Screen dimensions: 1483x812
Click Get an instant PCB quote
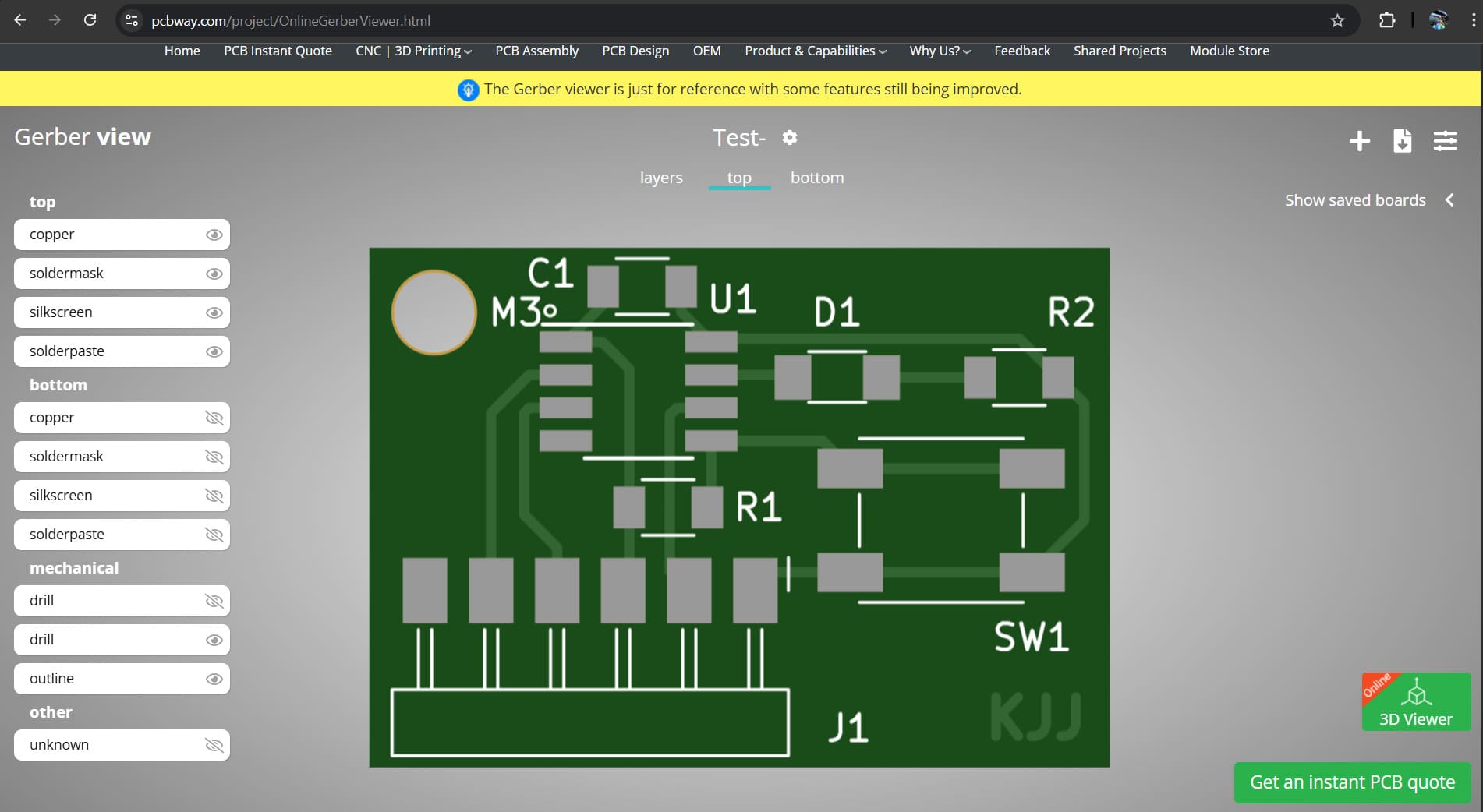click(1352, 782)
